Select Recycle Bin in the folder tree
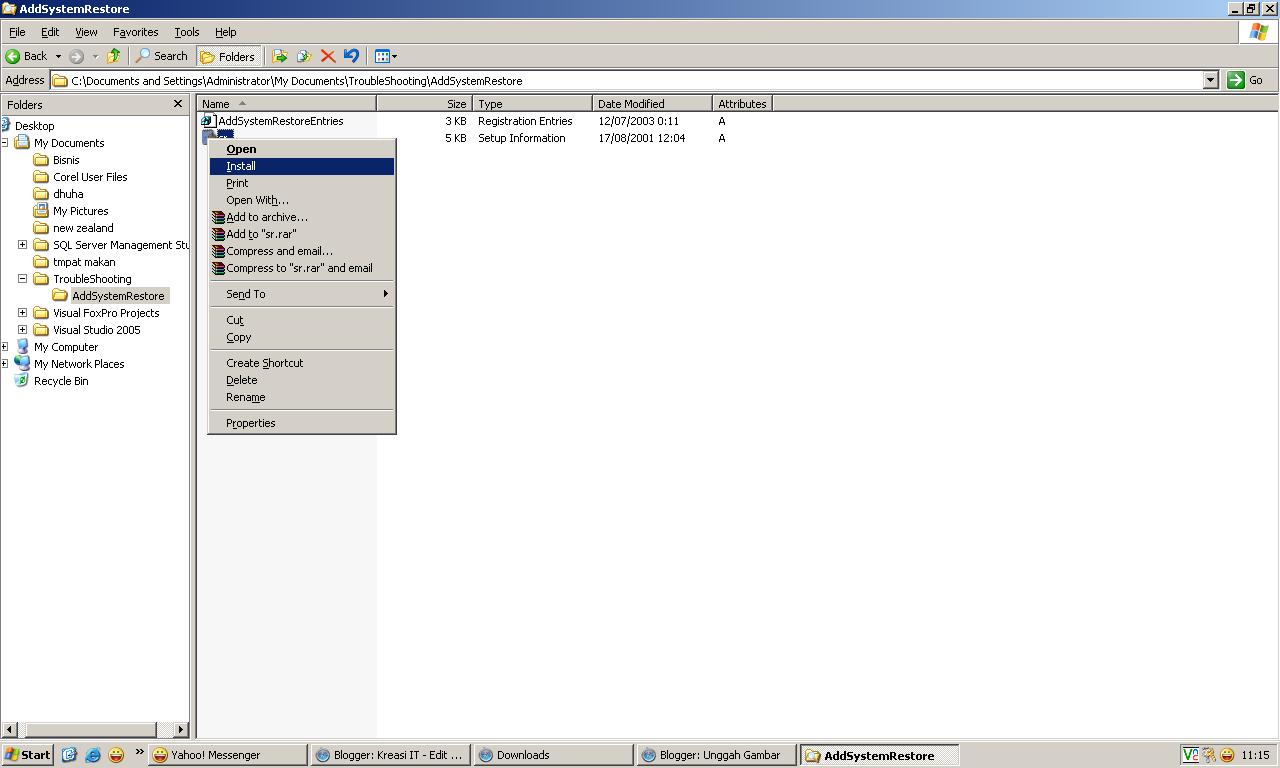This screenshot has width=1280, height=768. click(51, 381)
